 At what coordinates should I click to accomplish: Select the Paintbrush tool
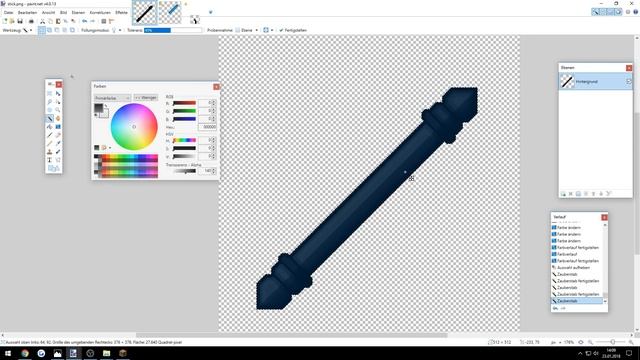coord(50,135)
